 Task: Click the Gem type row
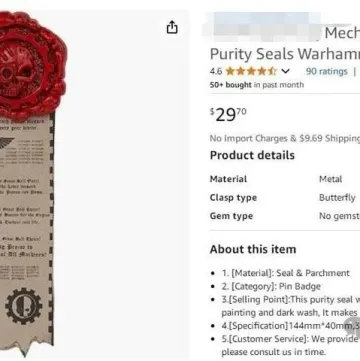285,216
